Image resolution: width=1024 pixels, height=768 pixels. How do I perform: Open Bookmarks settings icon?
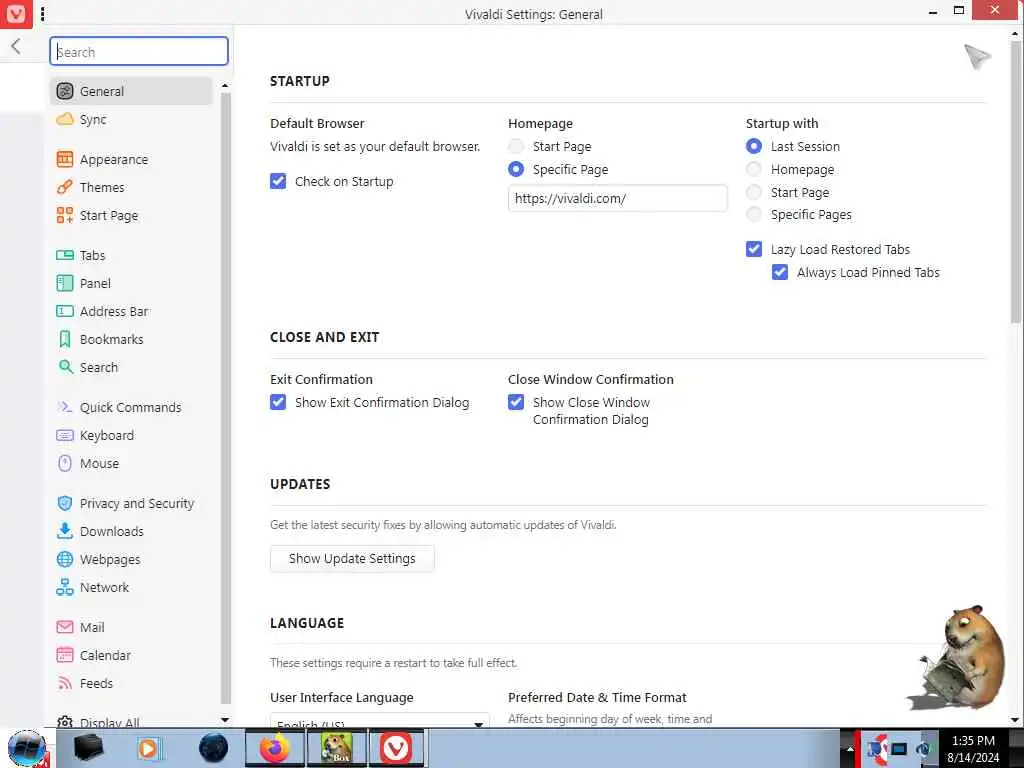[65, 340]
